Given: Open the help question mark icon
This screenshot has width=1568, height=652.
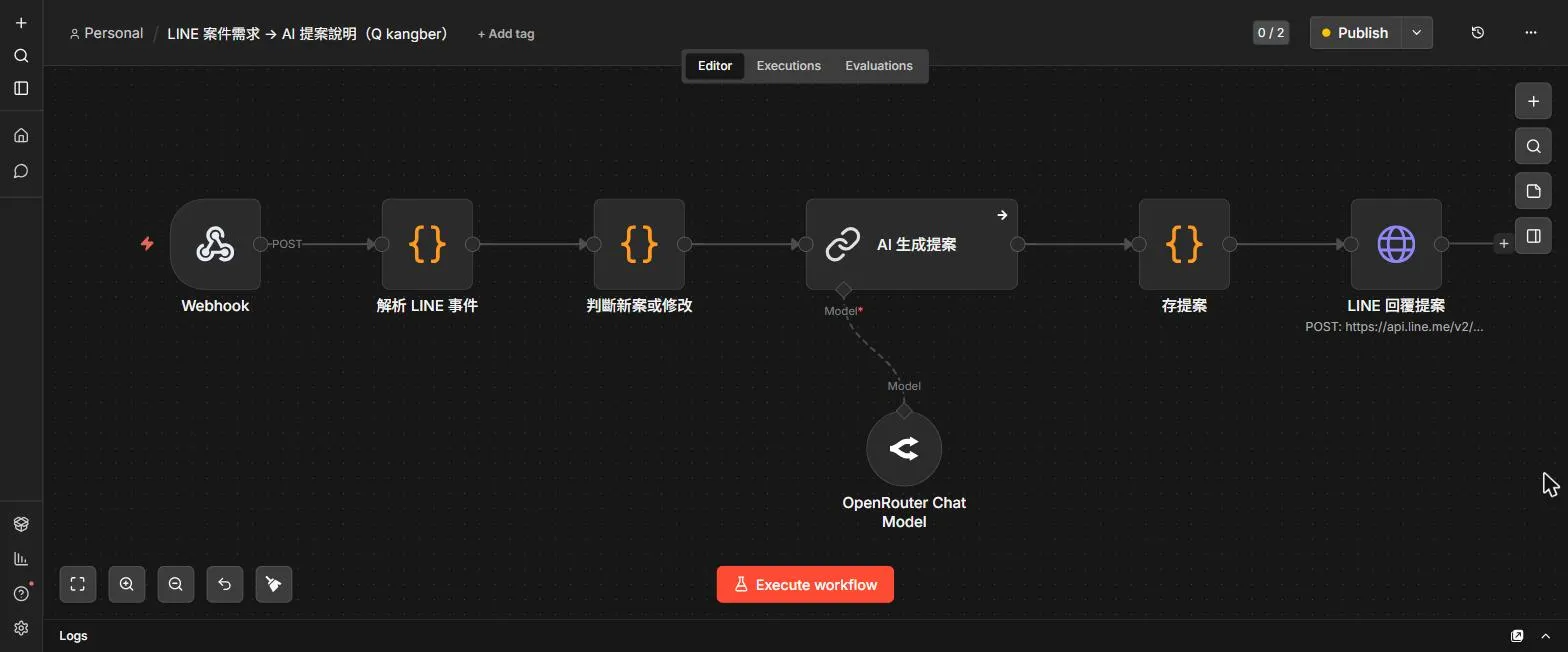Looking at the screenshot, I should pos(21,594).
